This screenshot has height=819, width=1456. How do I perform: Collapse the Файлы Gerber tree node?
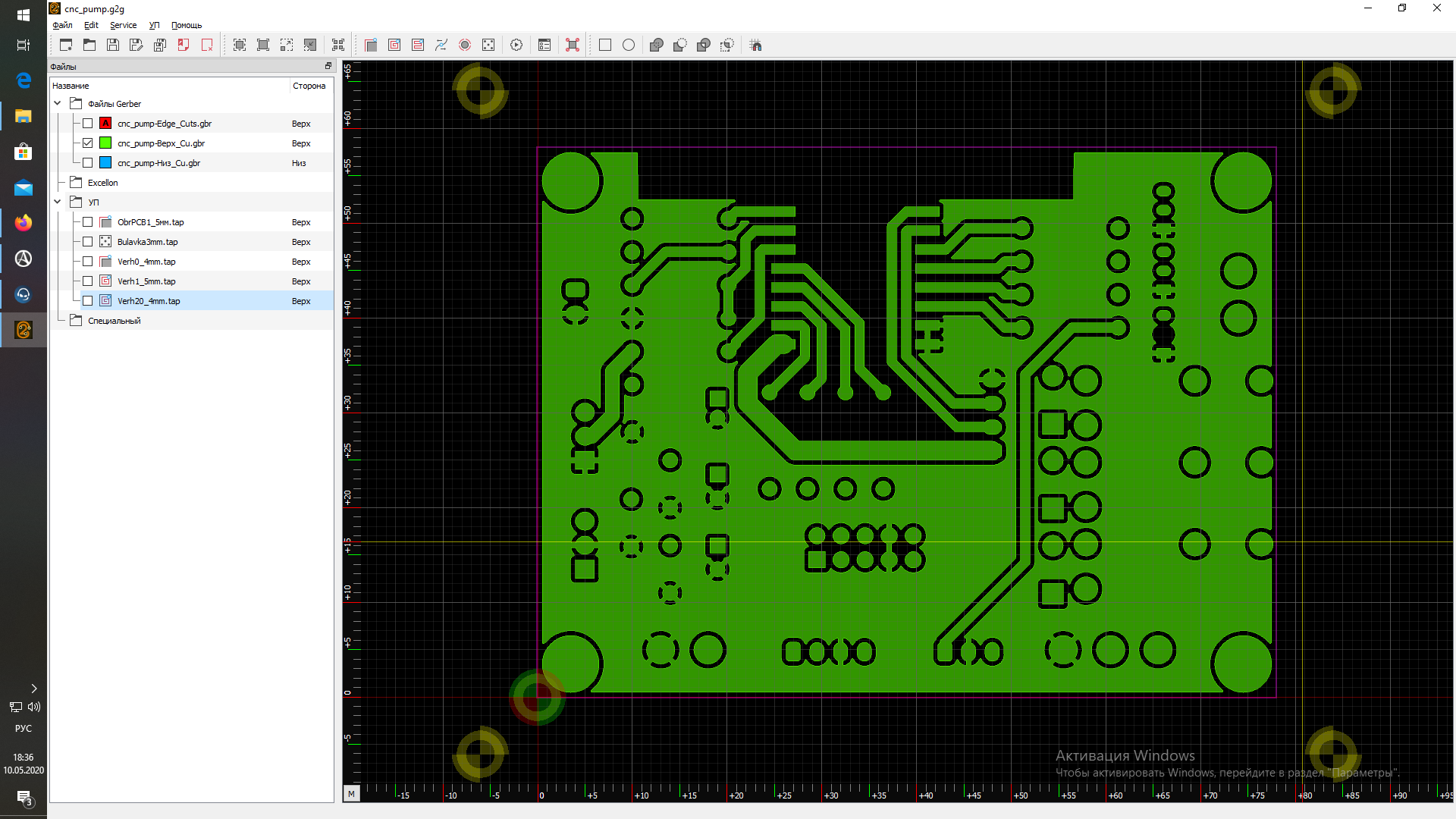pyautogui.click(x=58, y=104)
